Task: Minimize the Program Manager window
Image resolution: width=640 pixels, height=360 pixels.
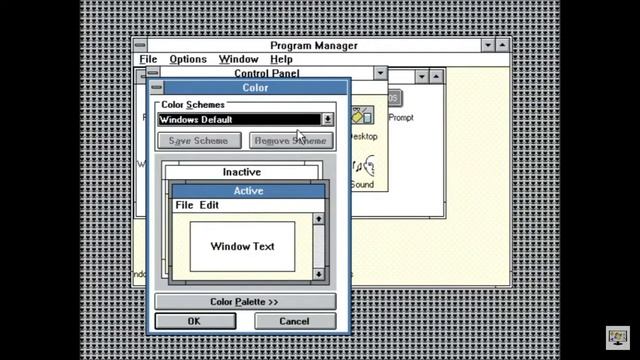Action: coord(488,45)
